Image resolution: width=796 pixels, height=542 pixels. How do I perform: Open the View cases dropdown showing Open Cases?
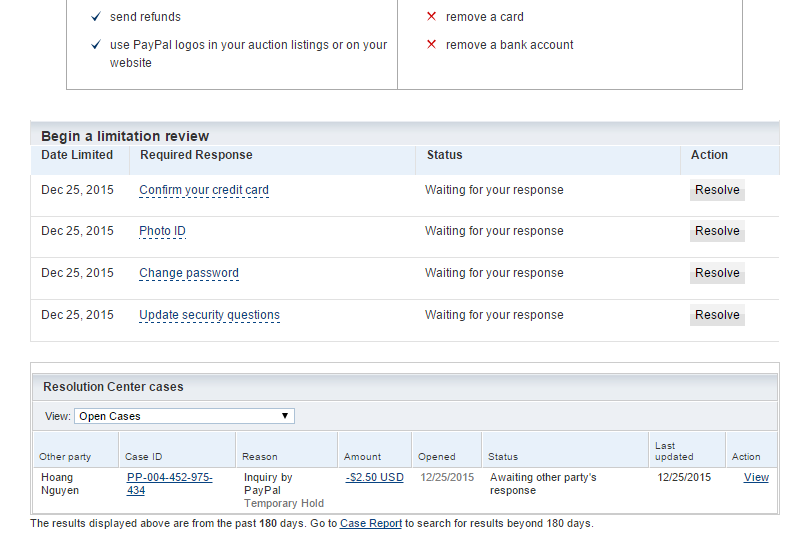(184, 416)
